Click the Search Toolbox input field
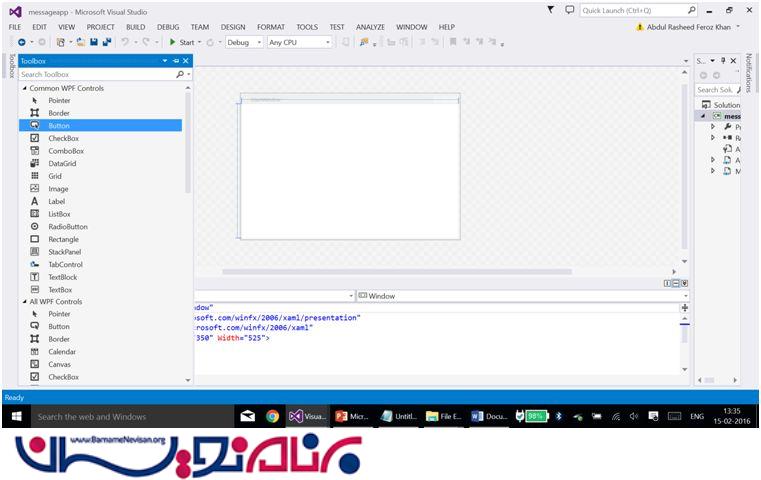 [x=95, y=74]
